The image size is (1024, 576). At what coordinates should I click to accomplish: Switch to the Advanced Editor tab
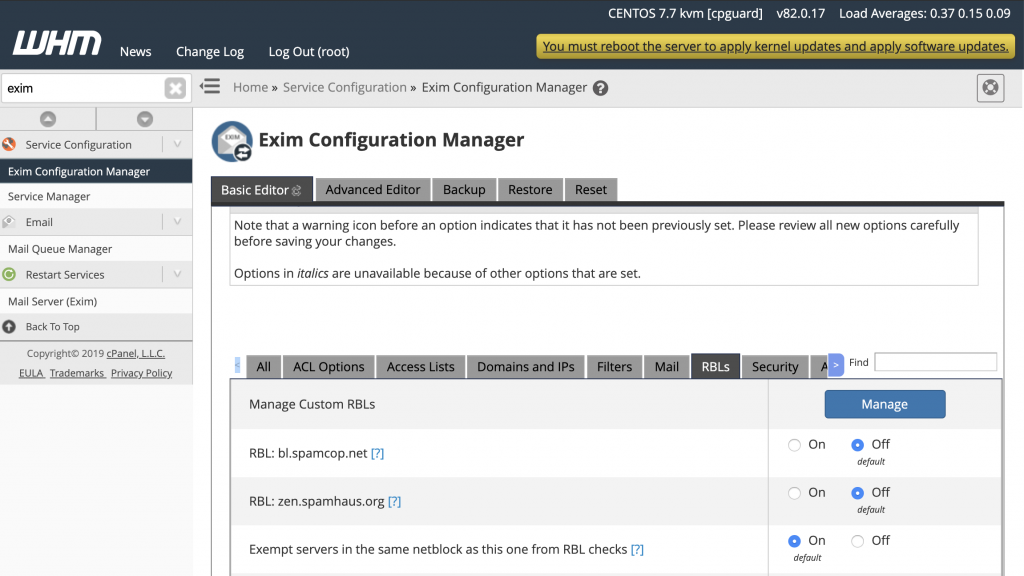coord(373,189)
